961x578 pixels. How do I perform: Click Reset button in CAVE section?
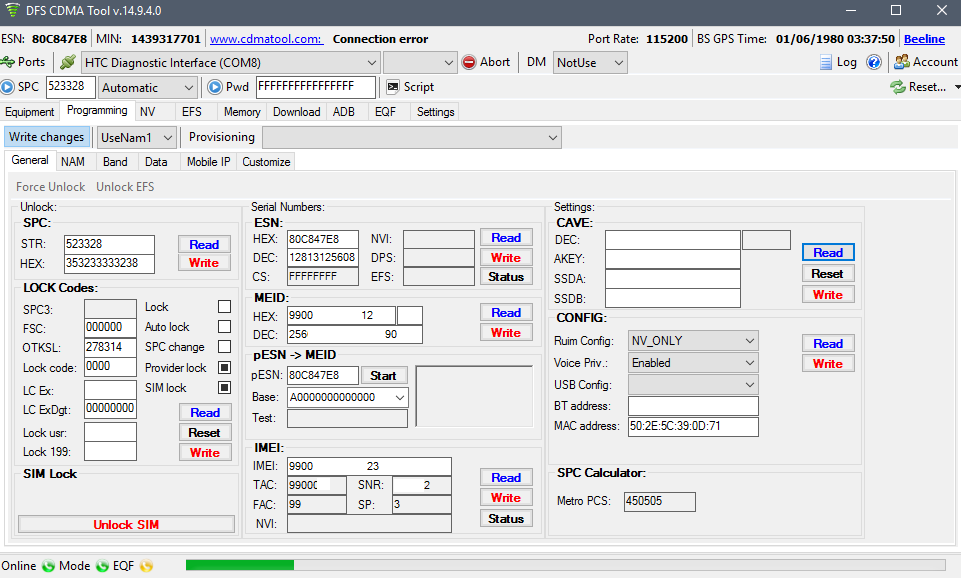pos(828,273)
